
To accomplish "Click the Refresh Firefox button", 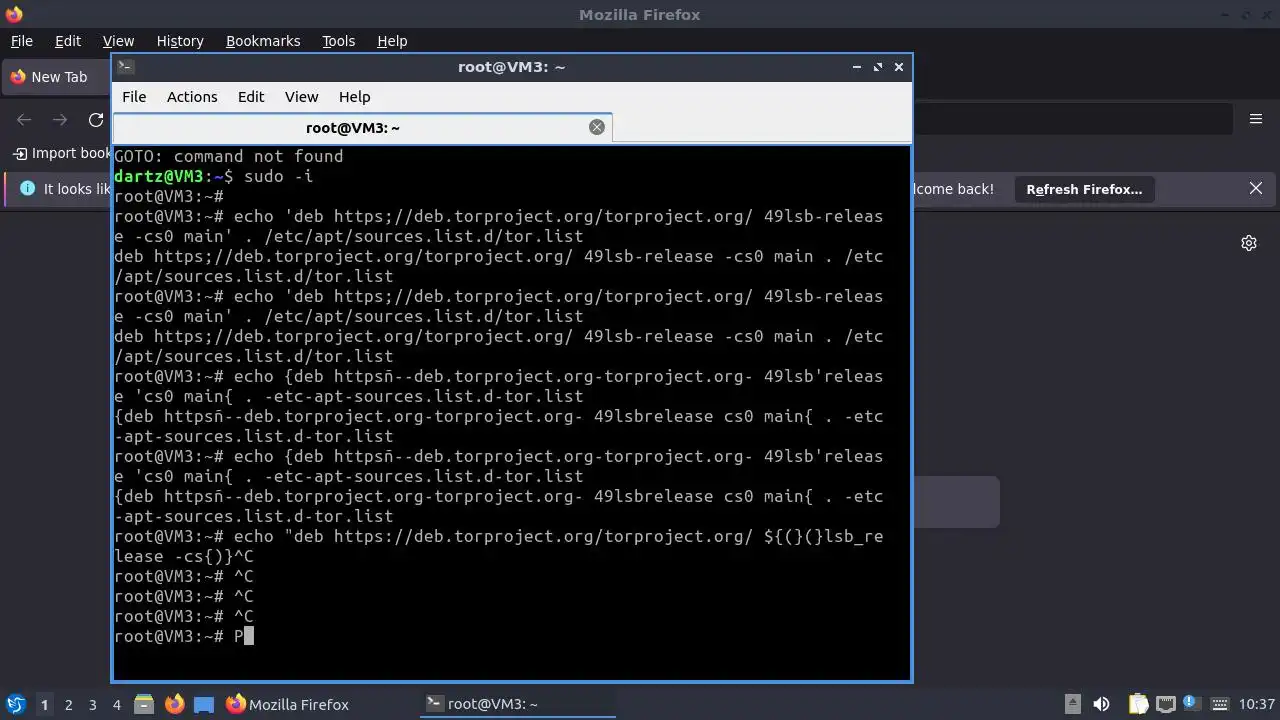I will coord(1084,189).
